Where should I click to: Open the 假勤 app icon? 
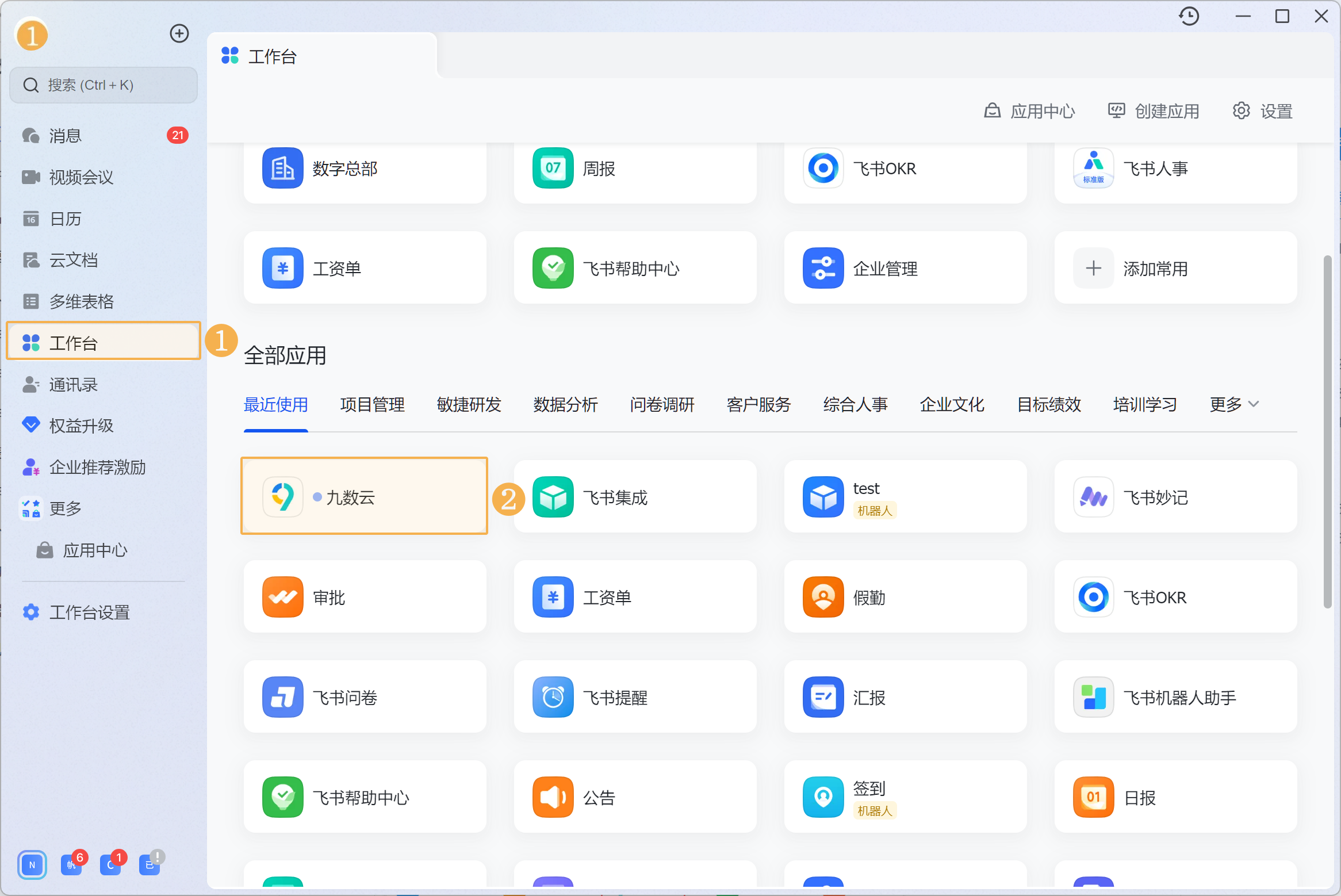tap(823, 597)
